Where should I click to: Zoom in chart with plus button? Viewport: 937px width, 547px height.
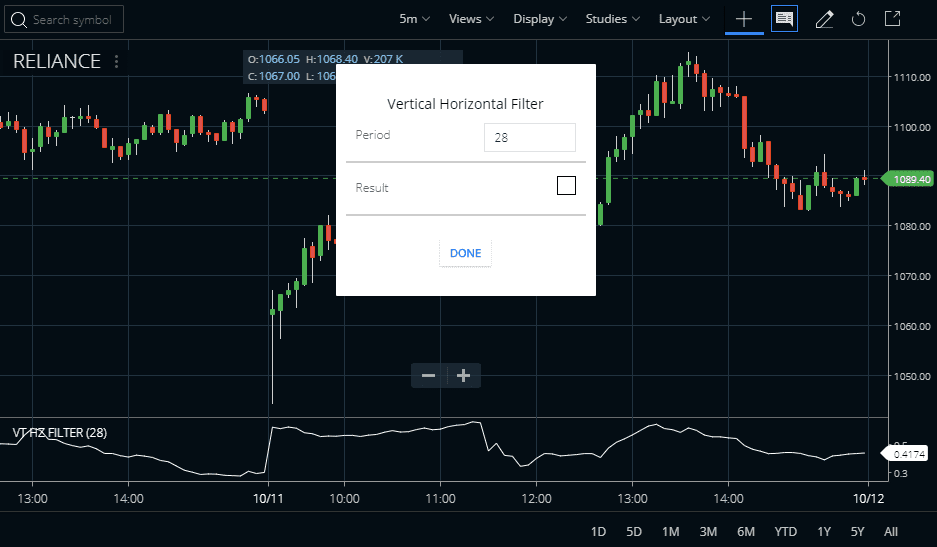click(x=463, y=375)
